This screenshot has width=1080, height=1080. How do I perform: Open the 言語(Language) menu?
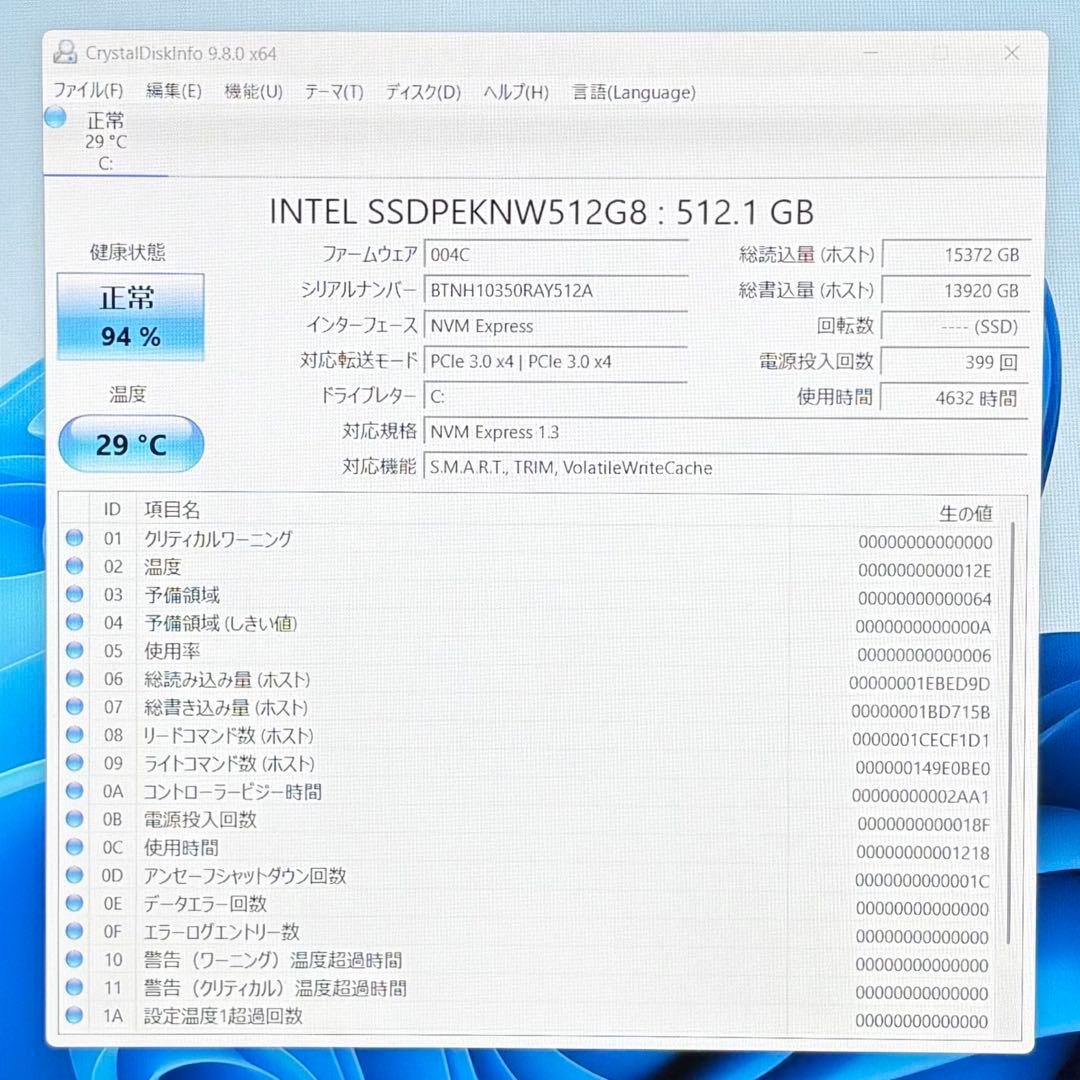click(x=634, y=92)
